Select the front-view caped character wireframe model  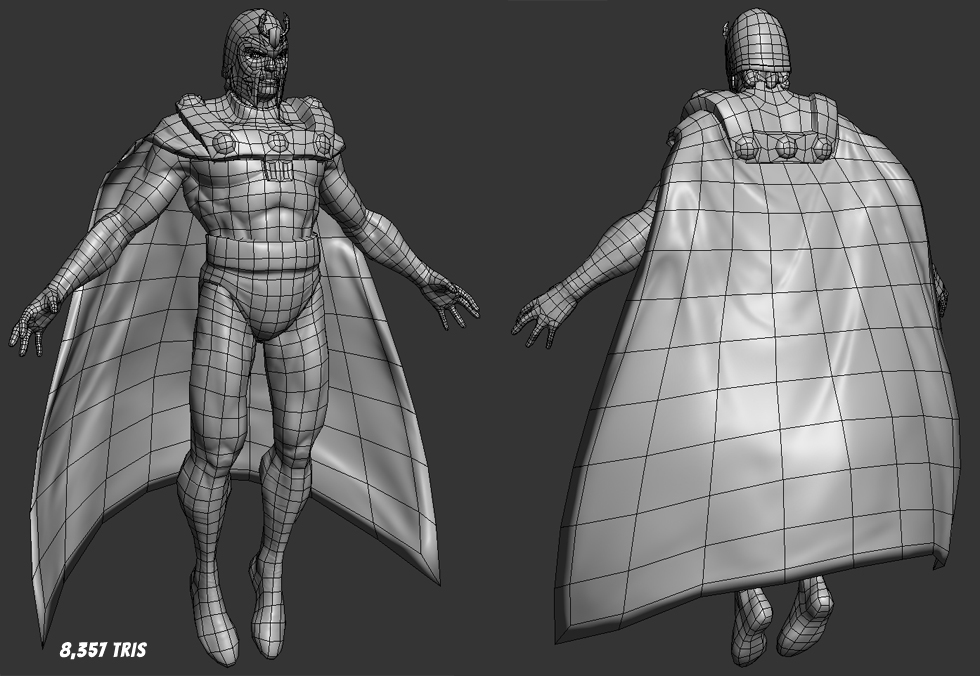coord(244,337)
